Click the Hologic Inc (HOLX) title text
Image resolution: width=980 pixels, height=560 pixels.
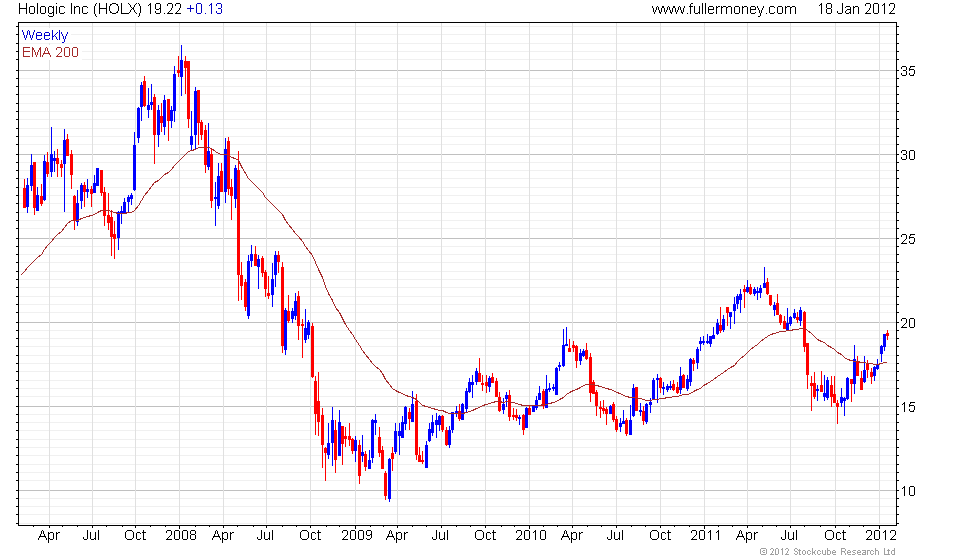[80, 9]
